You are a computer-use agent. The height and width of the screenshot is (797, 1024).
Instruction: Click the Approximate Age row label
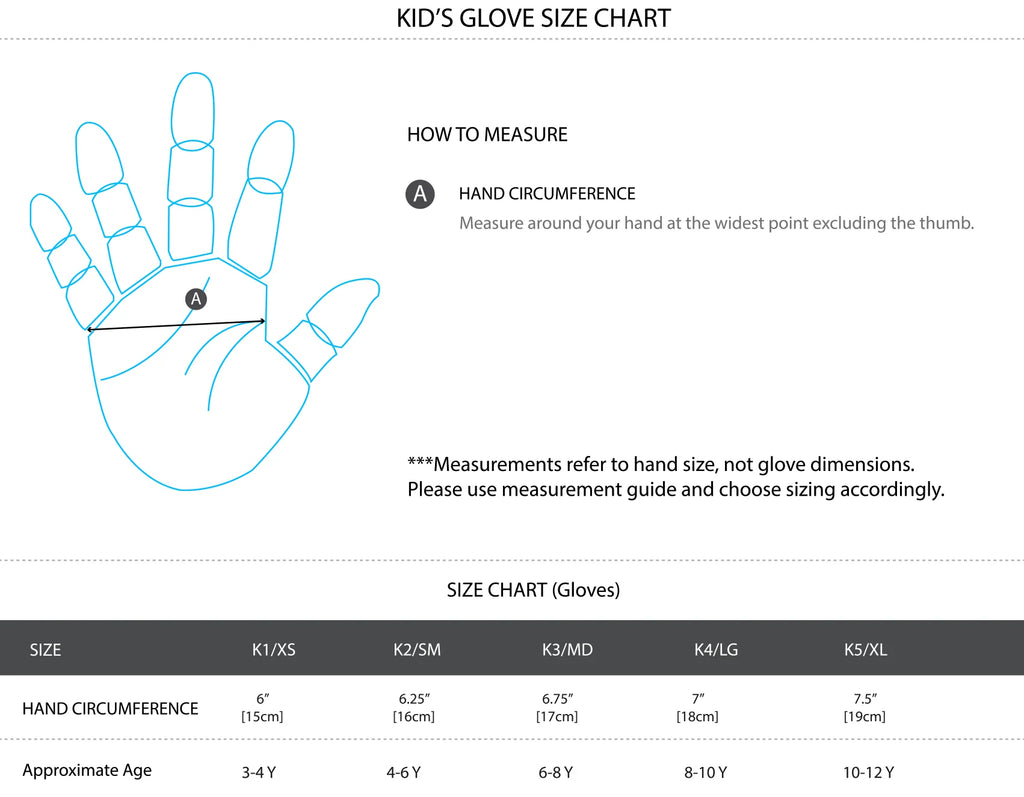87,770
